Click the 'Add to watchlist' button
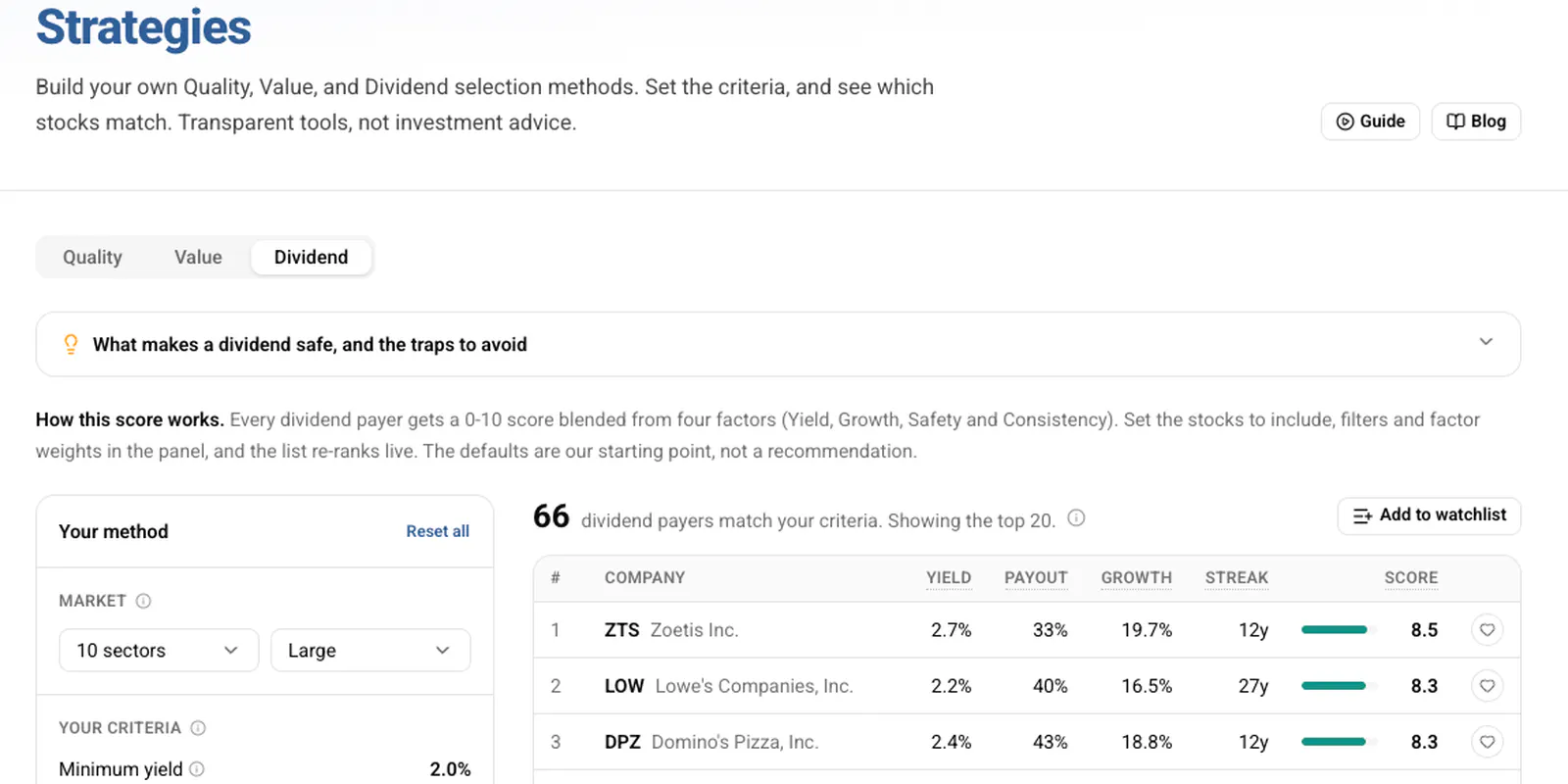This screenshot has height=784, width=1568. point(1429,515)
